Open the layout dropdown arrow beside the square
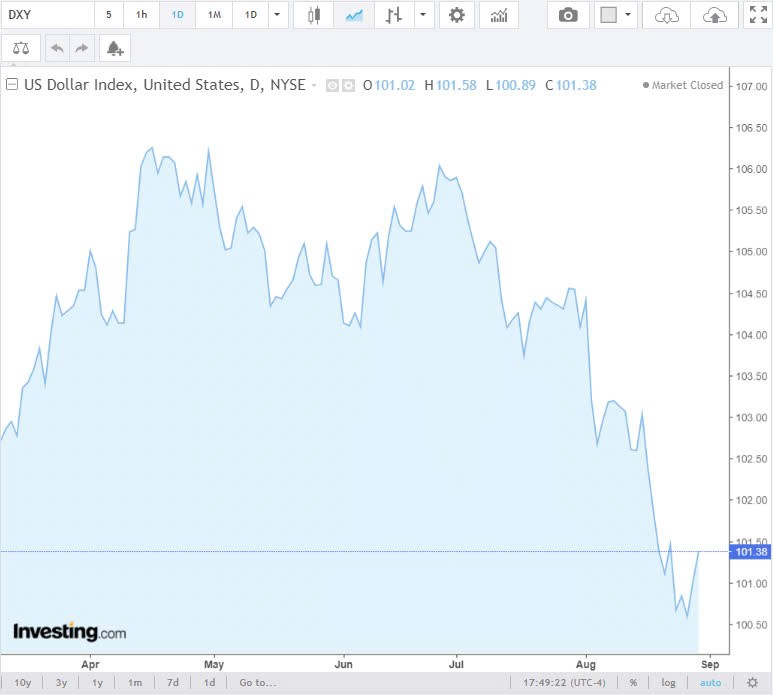Image resolution: width=773 pixels, height=695 pixels. click(628, 15)
